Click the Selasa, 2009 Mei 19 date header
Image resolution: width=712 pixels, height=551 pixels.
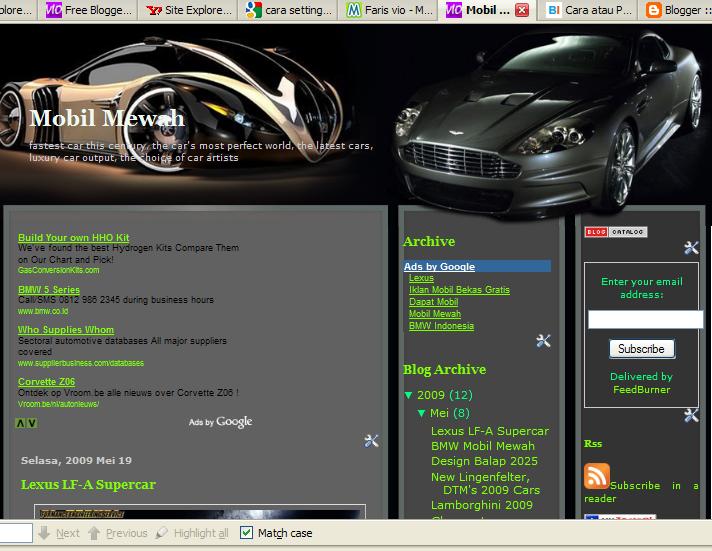coord(76,461)
